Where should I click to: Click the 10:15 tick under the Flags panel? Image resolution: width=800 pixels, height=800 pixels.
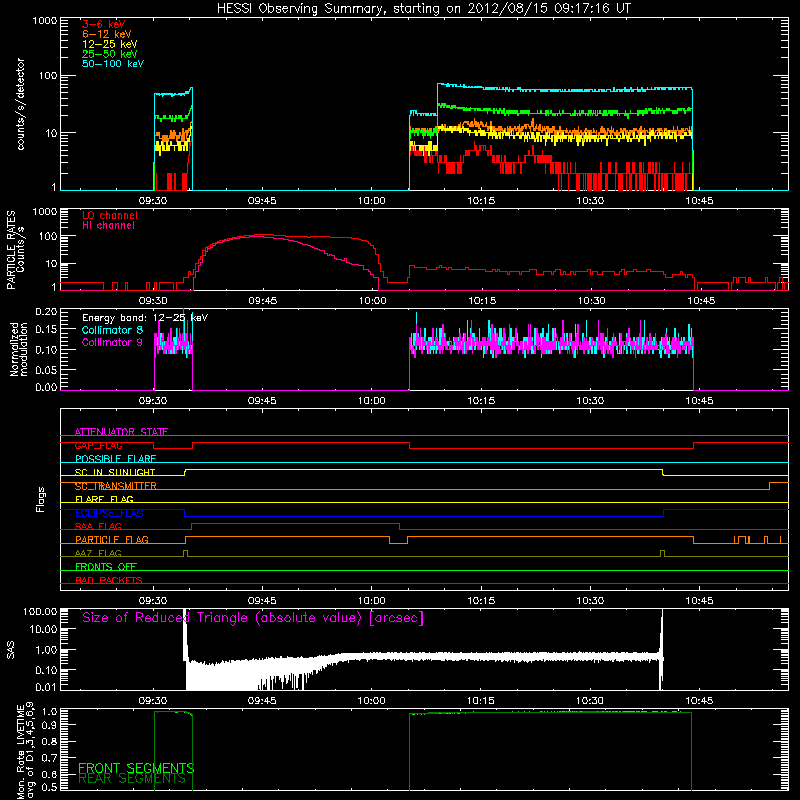pyautogui.click(x=481, y=601)
